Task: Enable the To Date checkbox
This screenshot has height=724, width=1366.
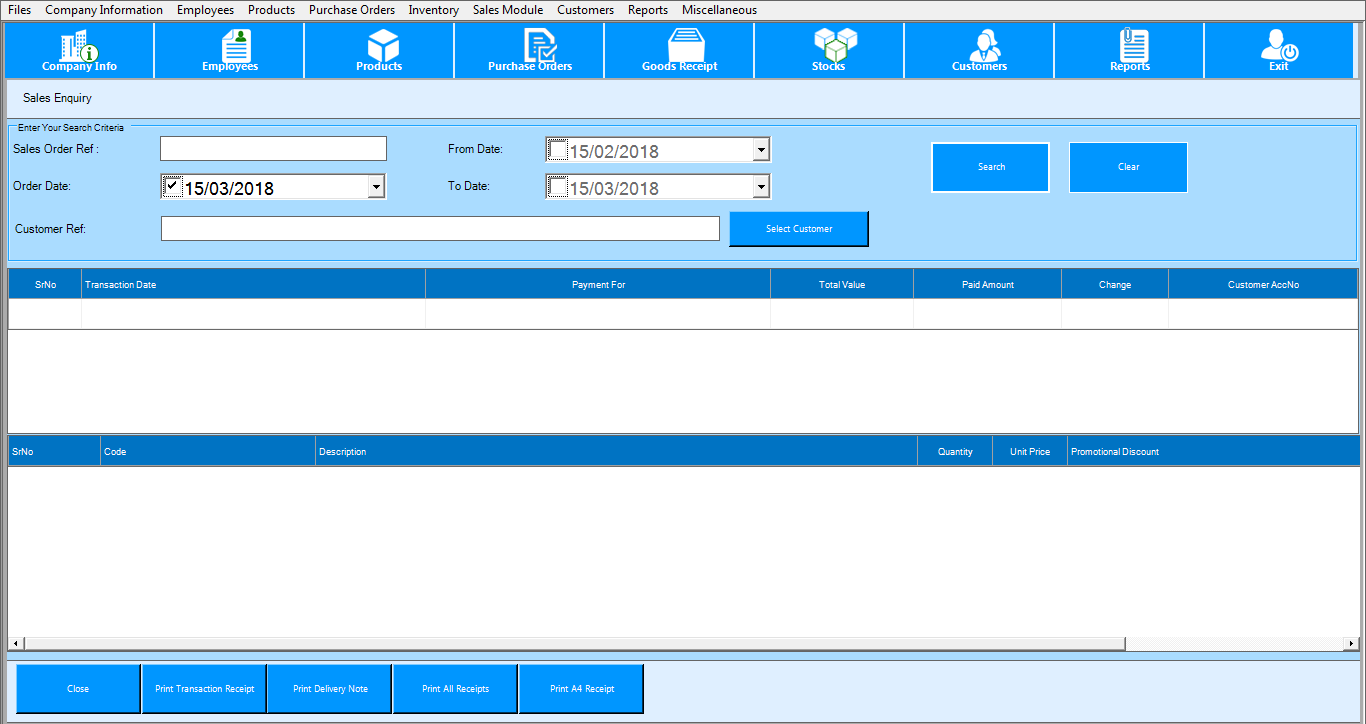Action: [x=557, y=187]
